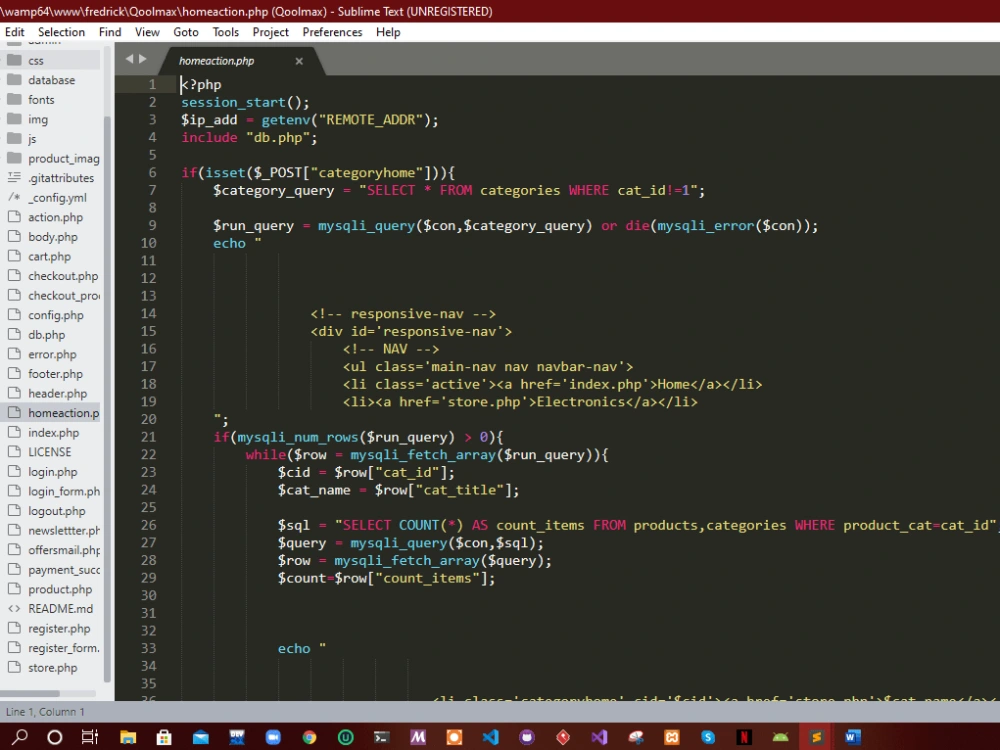Open footer.php in the sidebar
1000x750 pixels.
coord(55,374)
